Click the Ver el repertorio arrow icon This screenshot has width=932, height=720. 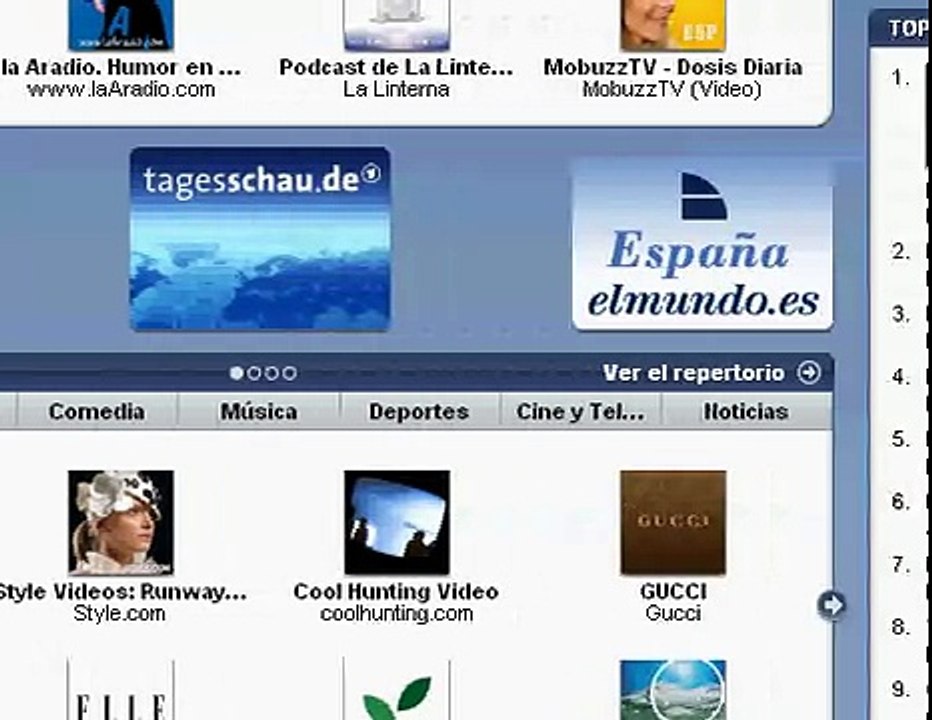[809, 373]
